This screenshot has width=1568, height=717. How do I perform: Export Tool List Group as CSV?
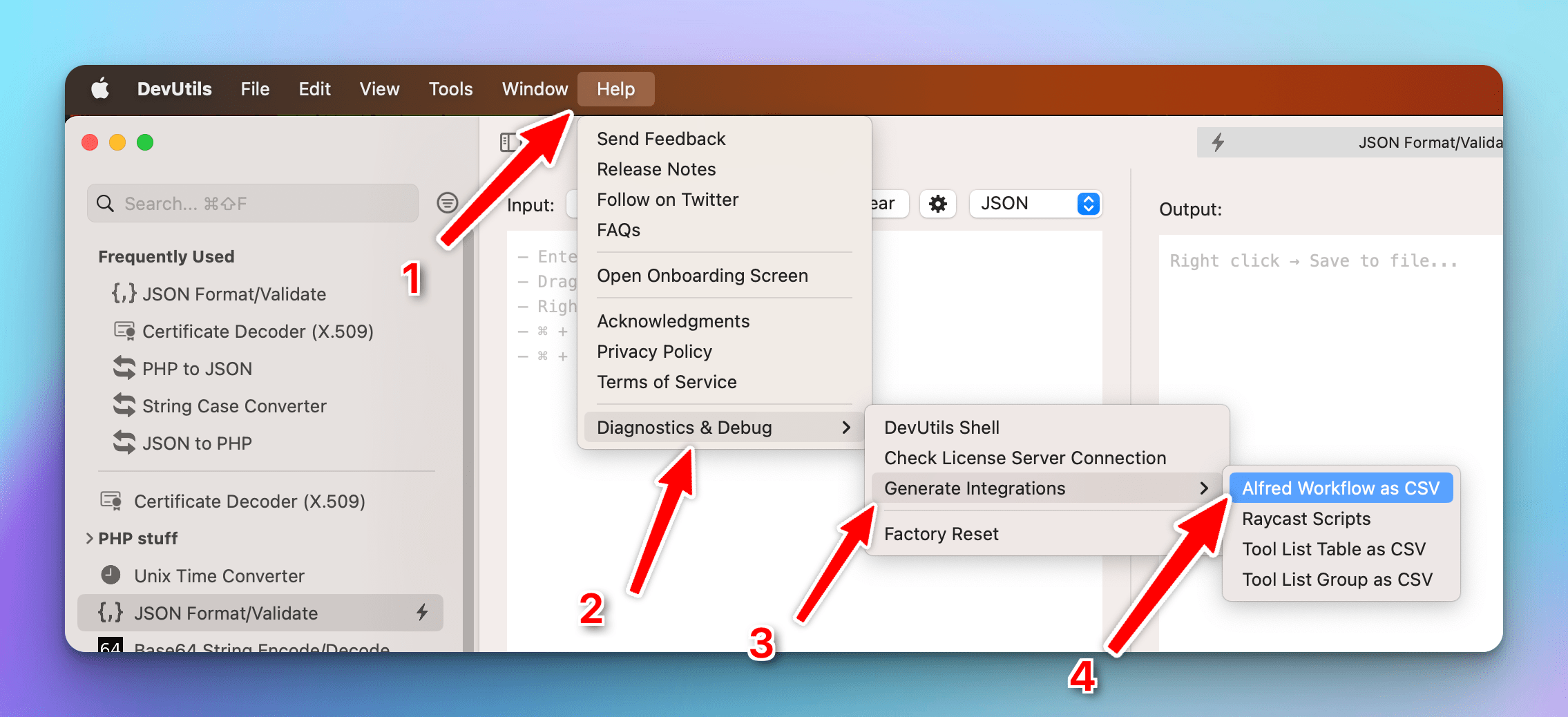[1337, 580]
